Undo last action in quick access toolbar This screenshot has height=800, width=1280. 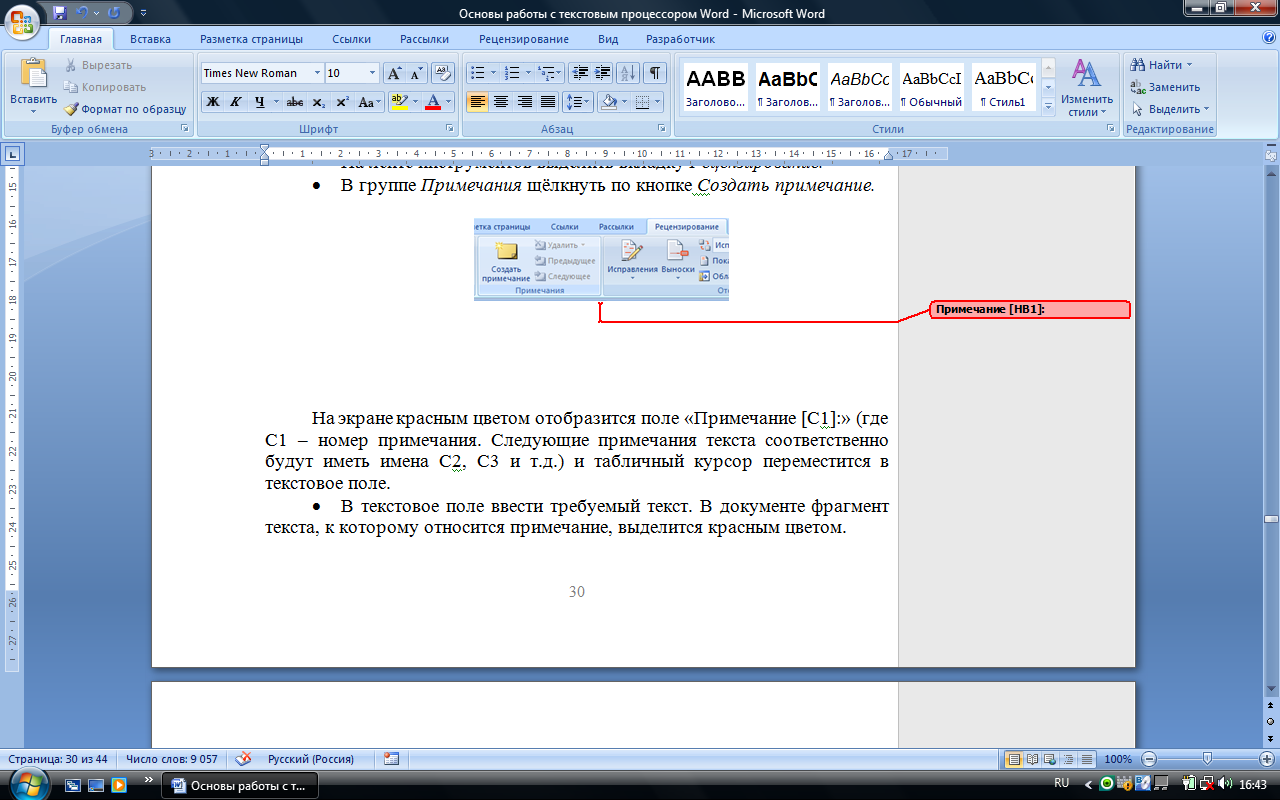coord(82,14)
